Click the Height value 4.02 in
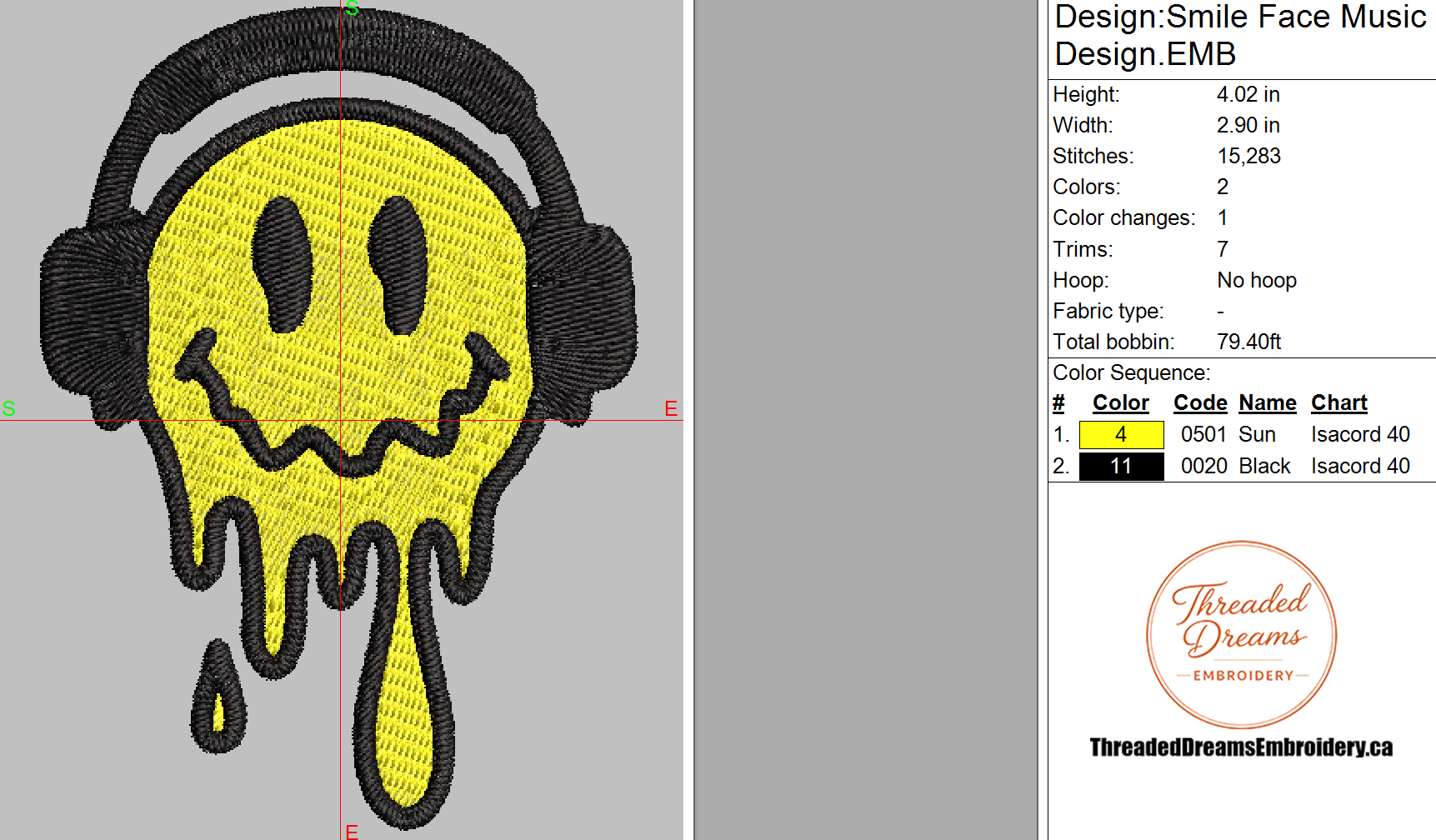 pyautogui.click(x=1248, y=95)
